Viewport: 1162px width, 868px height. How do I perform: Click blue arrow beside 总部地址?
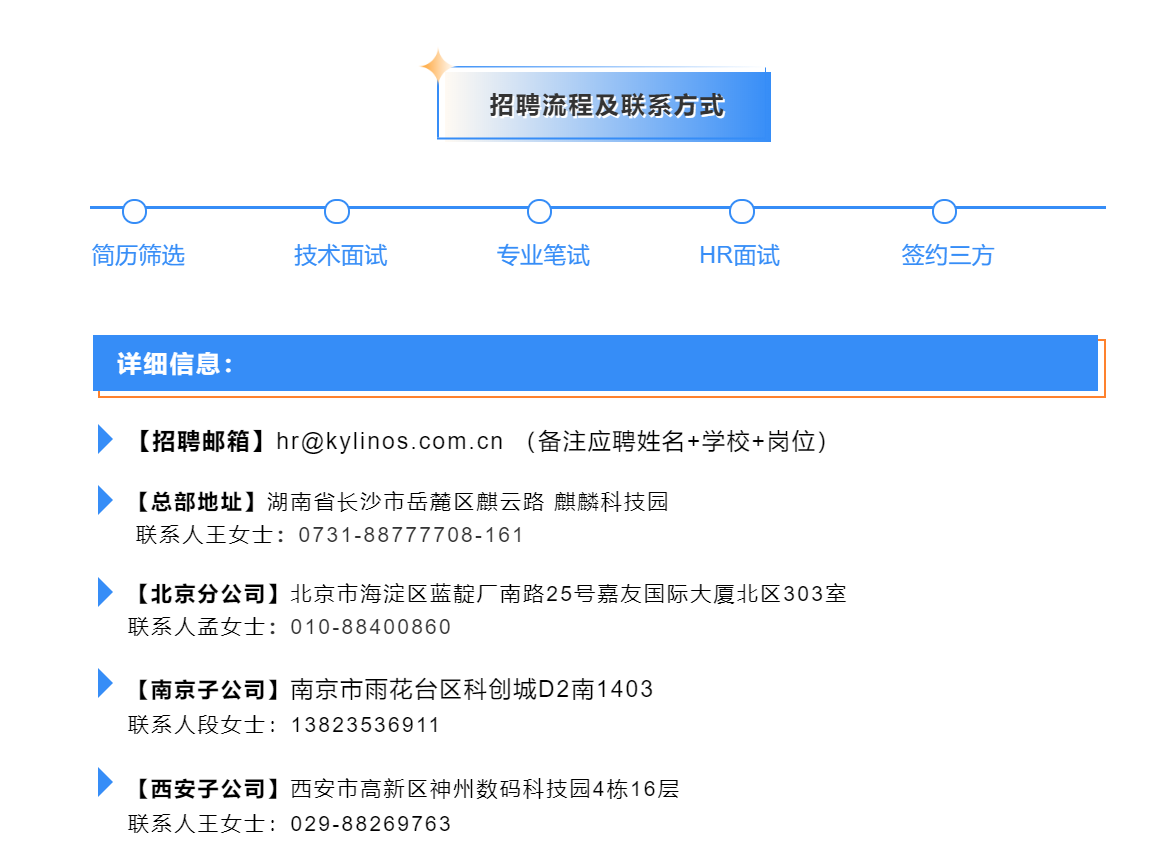[105, 500]
